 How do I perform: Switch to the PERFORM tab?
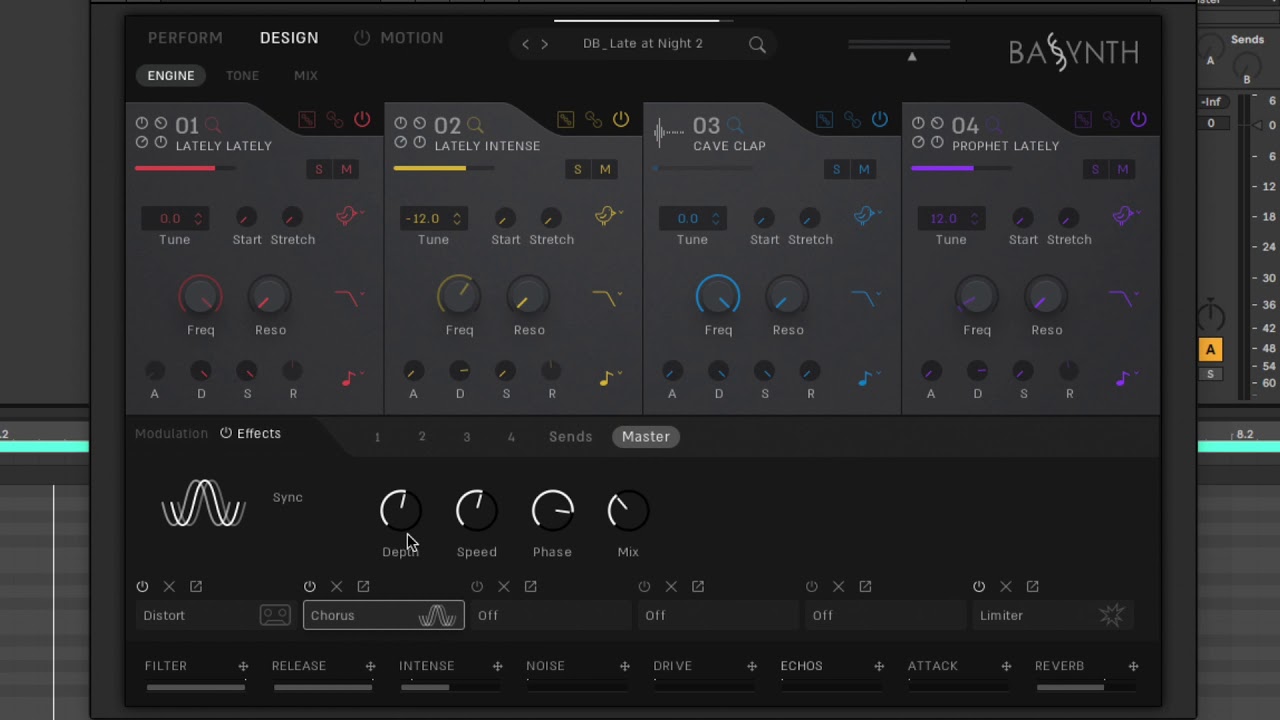pyautogui.click(x=185, y=38)
